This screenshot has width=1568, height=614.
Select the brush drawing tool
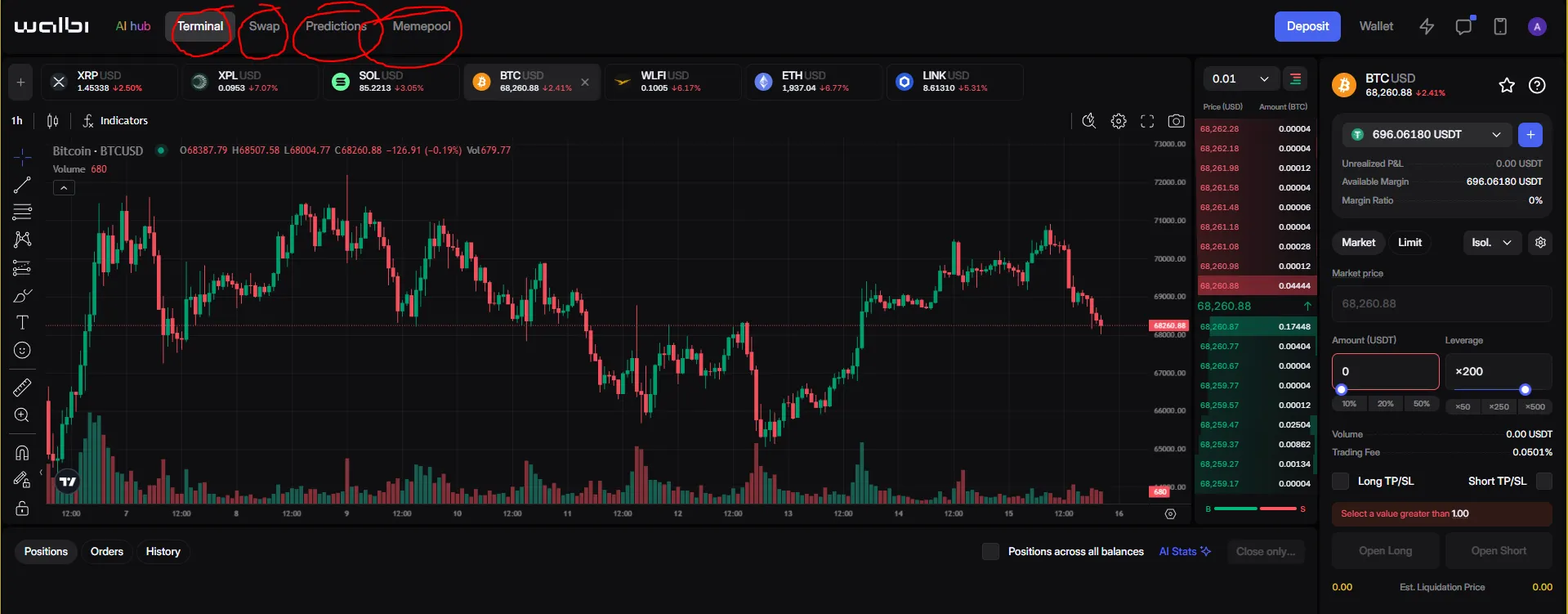(22, 295)
